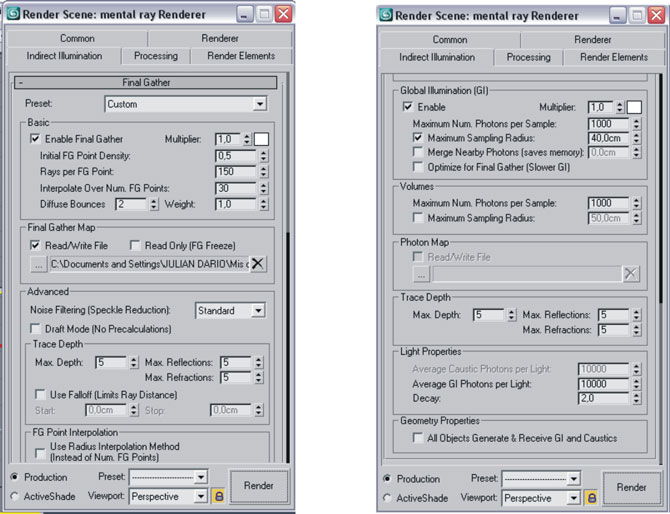Click Render button in left window
Screen dimensions: 670x514
(x=259, y=486)
